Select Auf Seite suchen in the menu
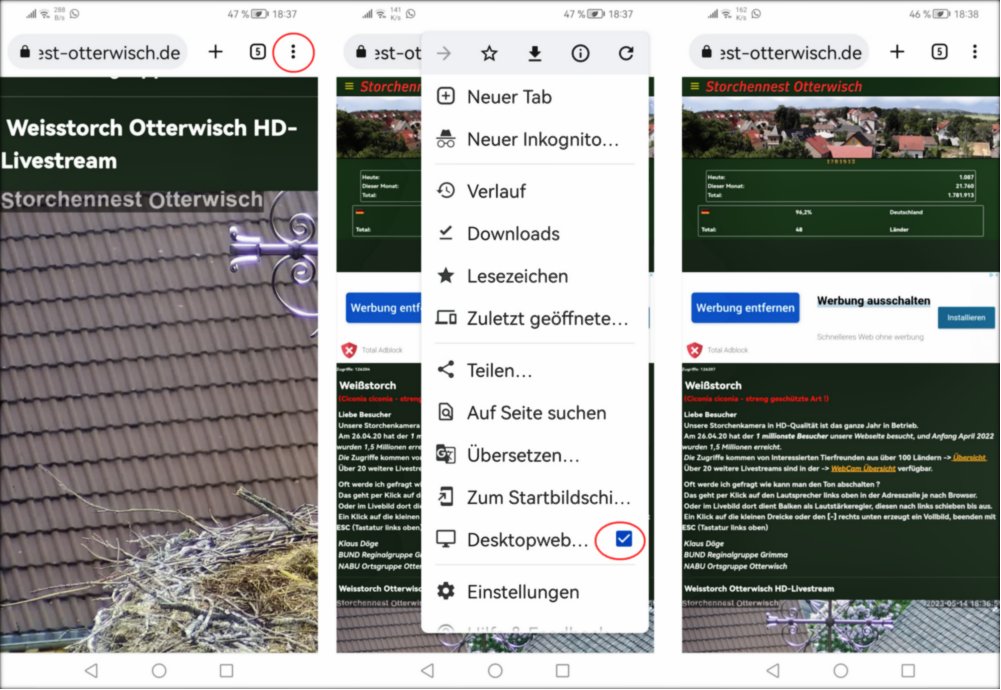This screenshot has height=690, width=1001. pos(536,413)
